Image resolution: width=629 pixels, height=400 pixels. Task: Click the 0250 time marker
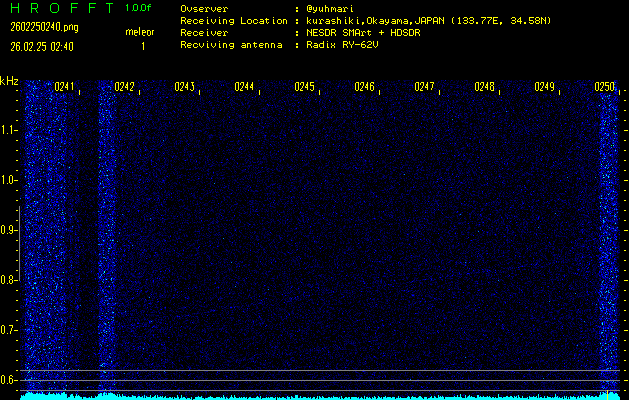coord(605,87)
